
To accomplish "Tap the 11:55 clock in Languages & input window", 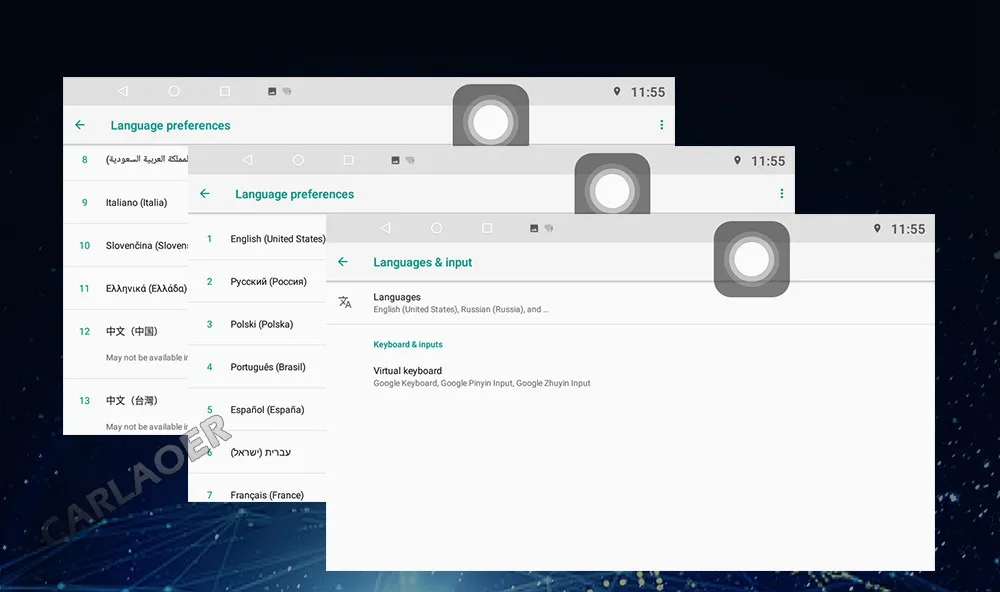I will [908, 229].
